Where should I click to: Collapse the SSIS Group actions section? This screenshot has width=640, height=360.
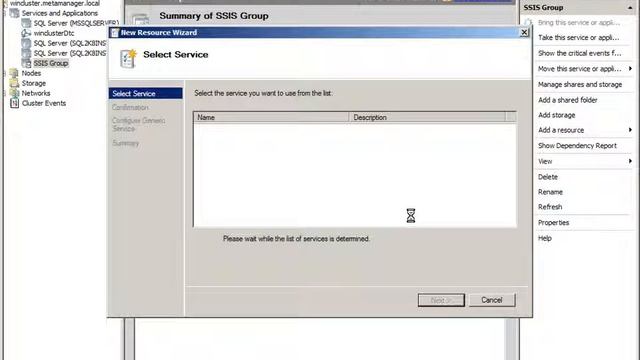click(630, 8)
